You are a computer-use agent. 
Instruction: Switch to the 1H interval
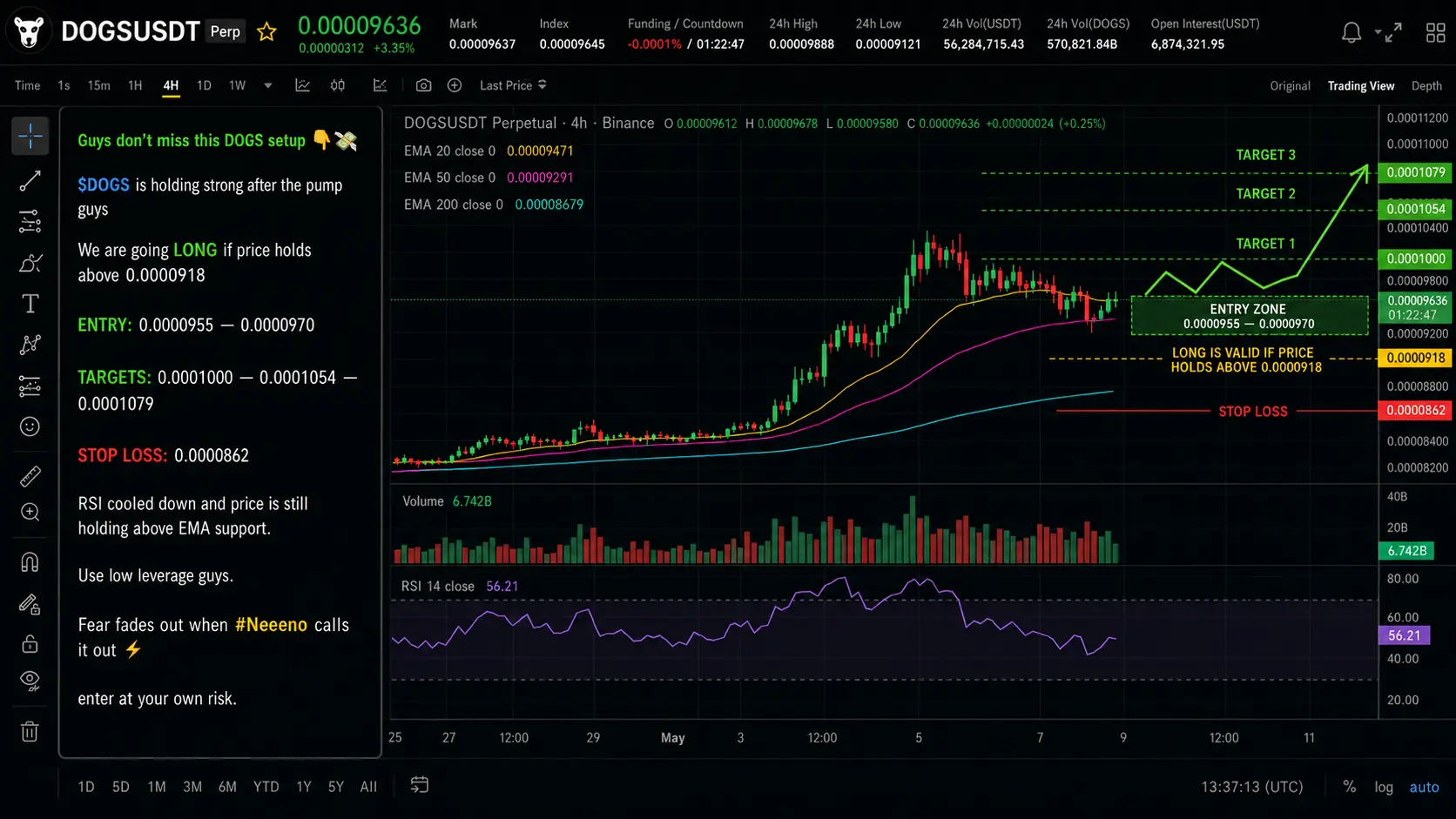click(x=135, y=85)
